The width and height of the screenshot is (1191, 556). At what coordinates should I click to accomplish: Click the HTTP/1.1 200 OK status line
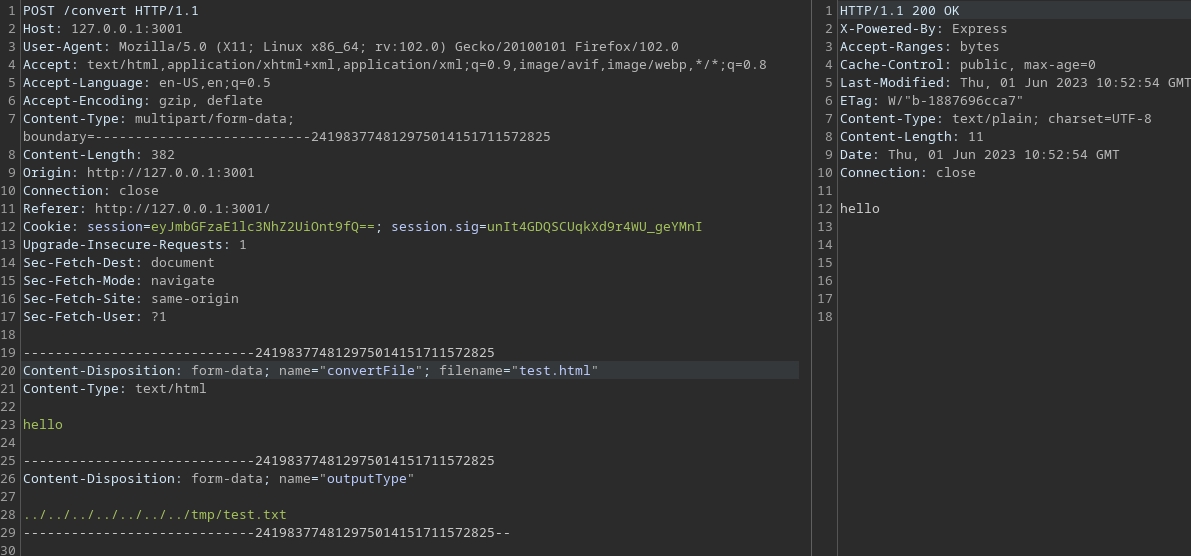(x=899, y=11)
